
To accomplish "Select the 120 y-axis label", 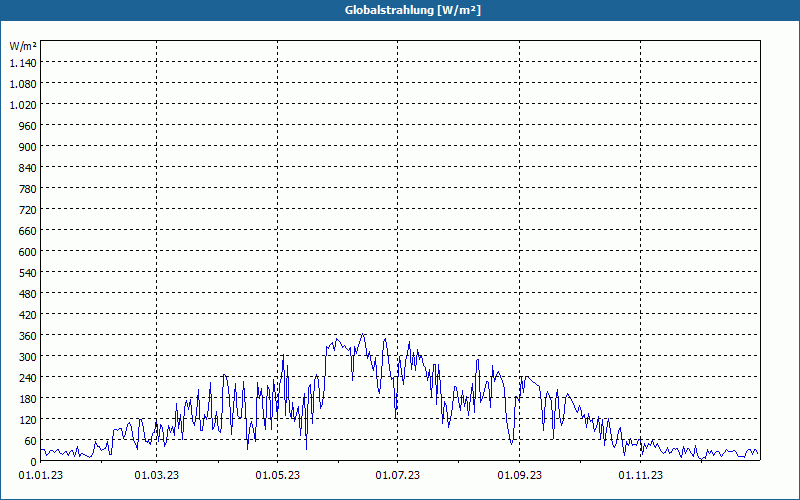I will coord(28,420).
